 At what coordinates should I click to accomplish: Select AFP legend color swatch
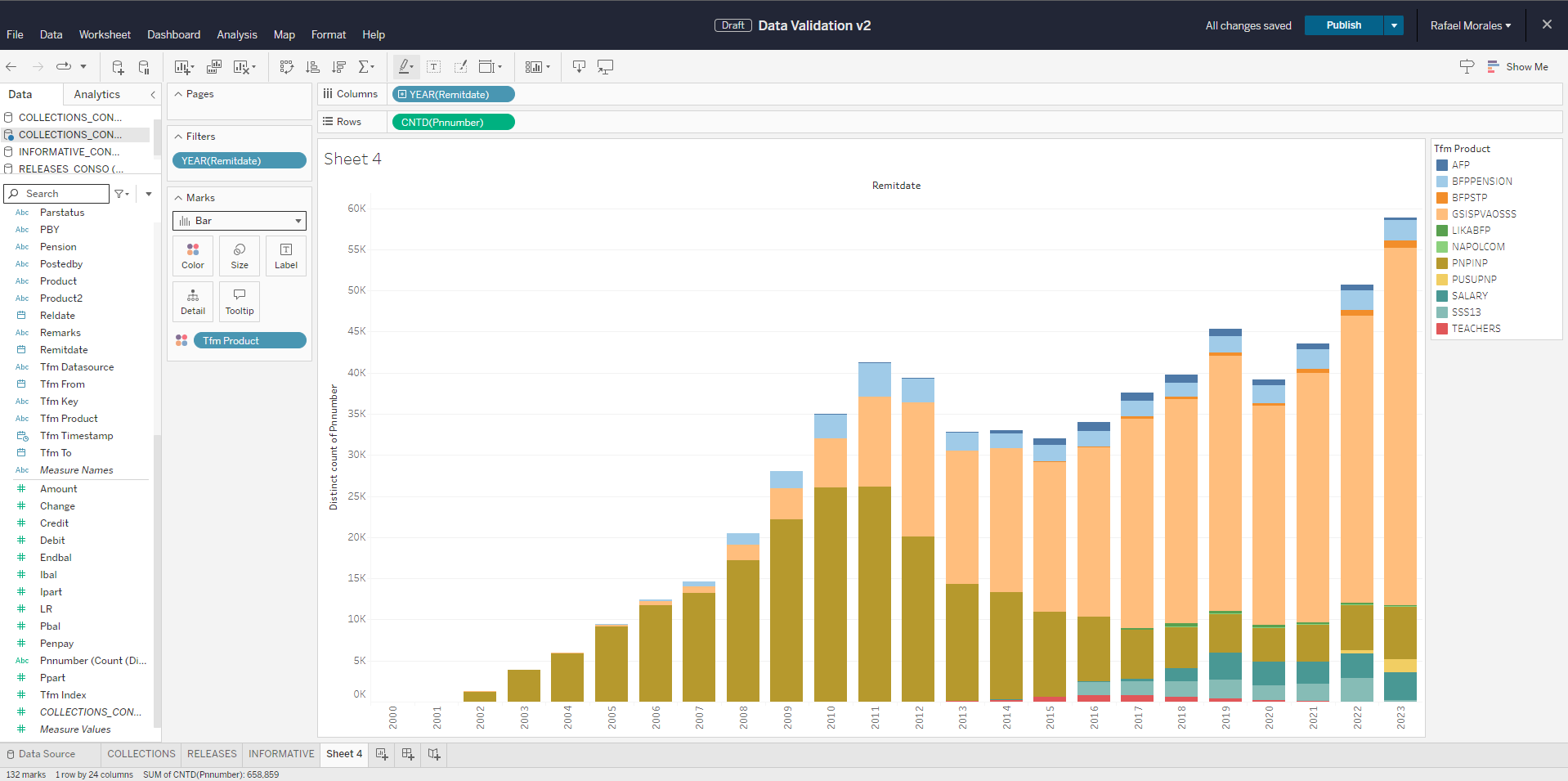(x=1442, y=165)
